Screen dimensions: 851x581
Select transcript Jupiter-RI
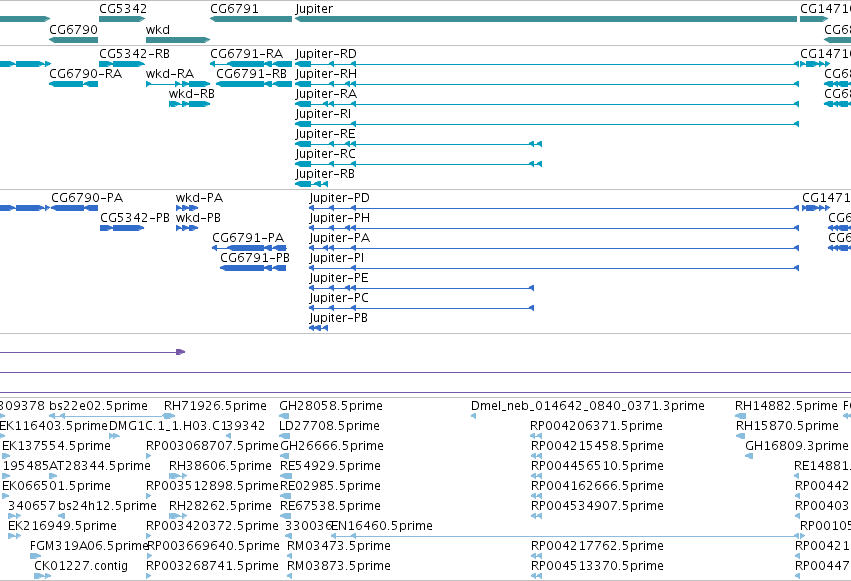tap(547, 124)
